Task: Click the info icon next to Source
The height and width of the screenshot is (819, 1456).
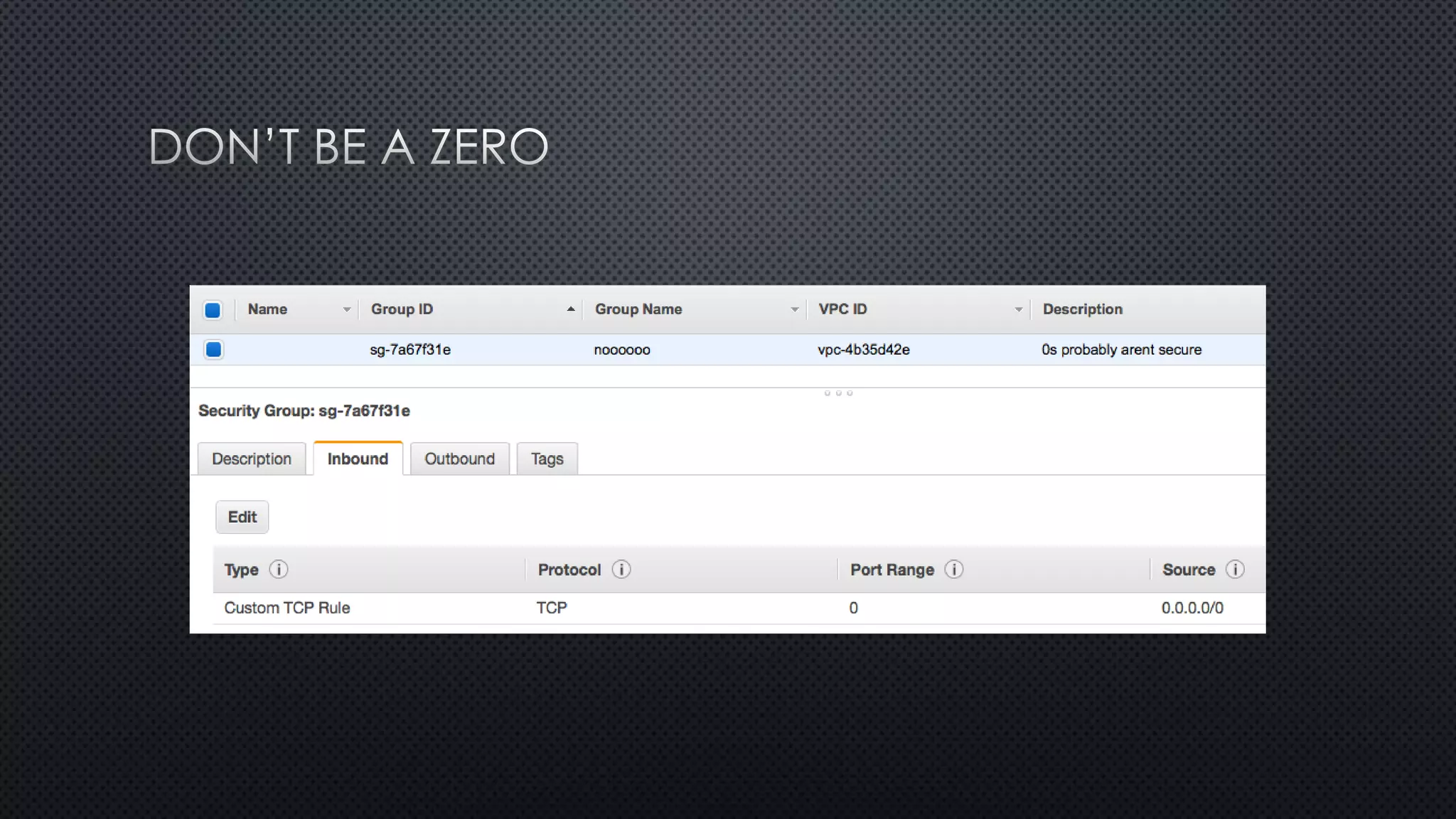Action: [x=1235, y=569]
